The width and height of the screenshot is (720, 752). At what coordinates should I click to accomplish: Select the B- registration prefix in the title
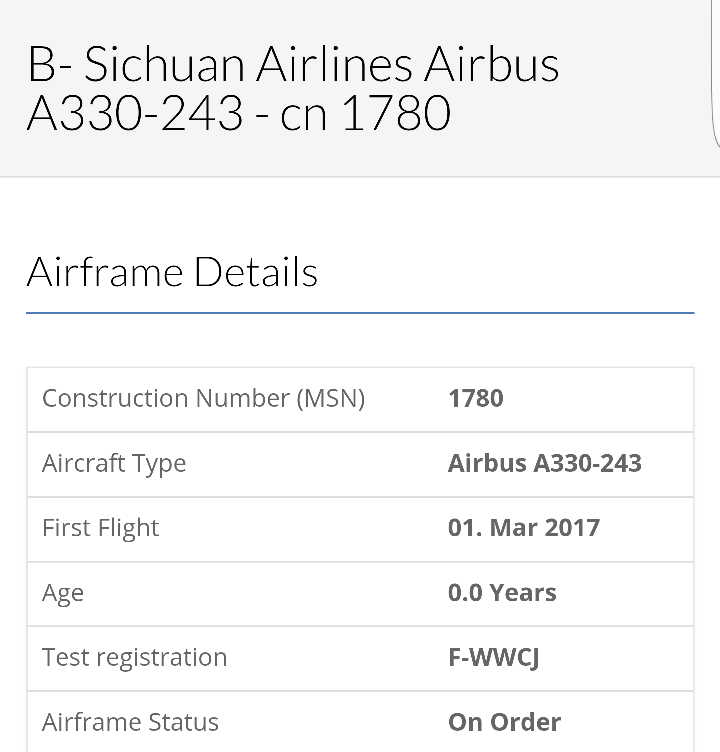(x=50, y=64)
